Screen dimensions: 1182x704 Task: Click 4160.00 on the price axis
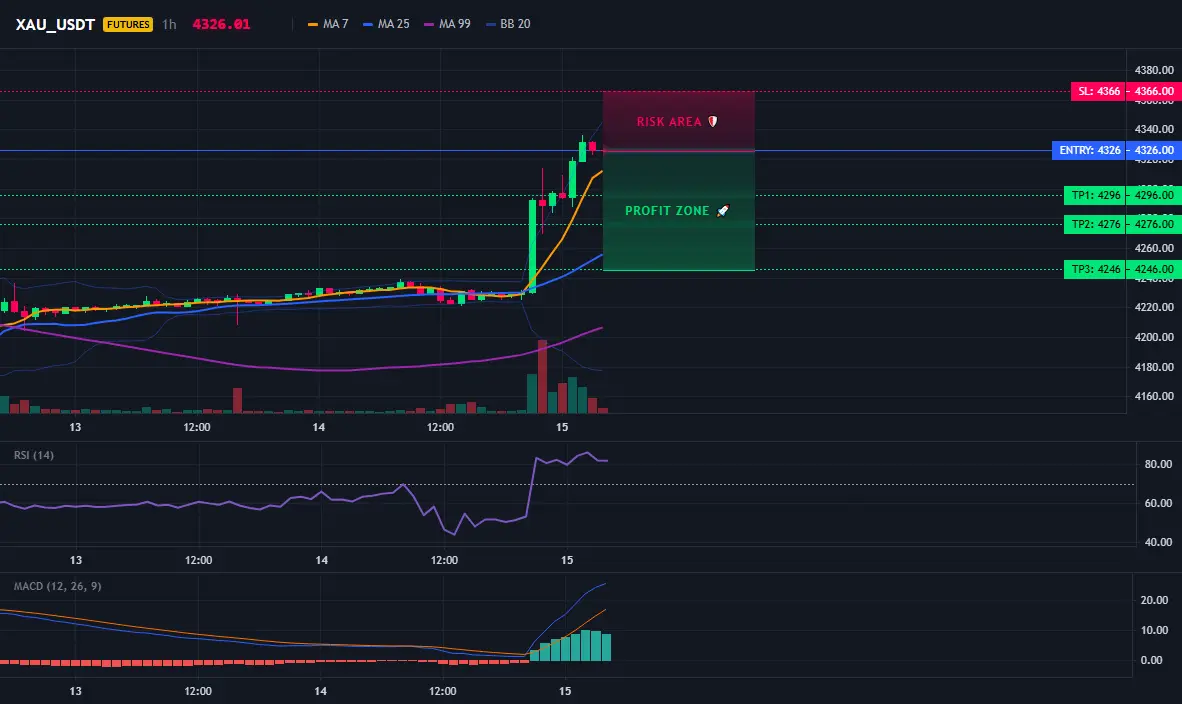1154,396
